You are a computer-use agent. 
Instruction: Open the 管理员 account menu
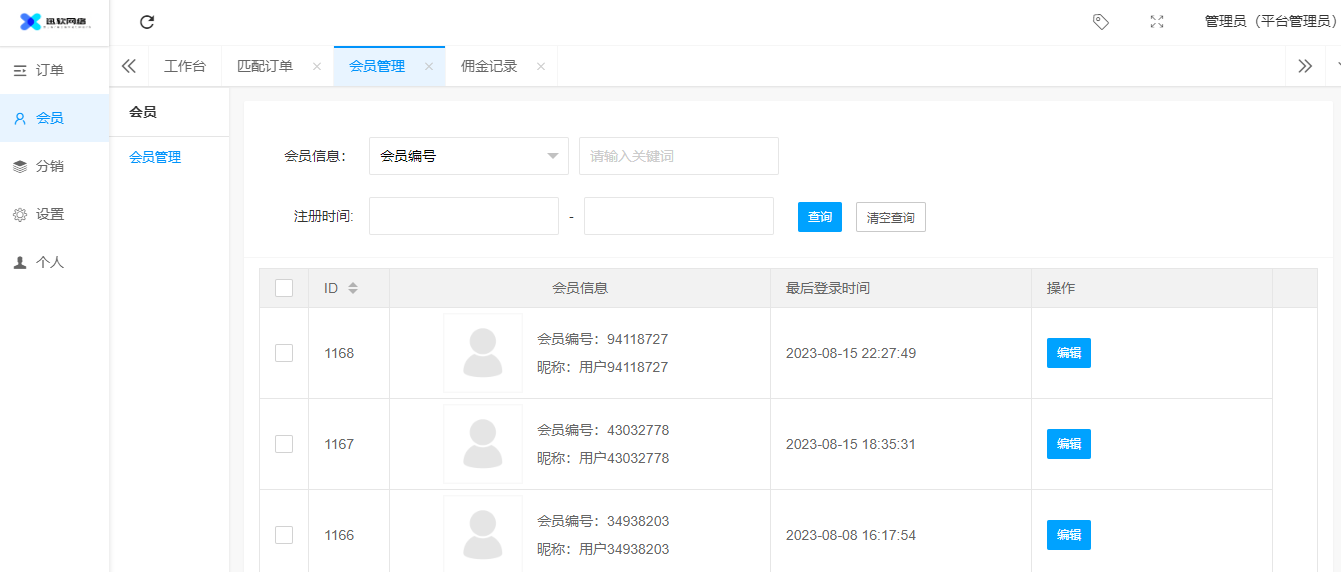point(1270,22)
